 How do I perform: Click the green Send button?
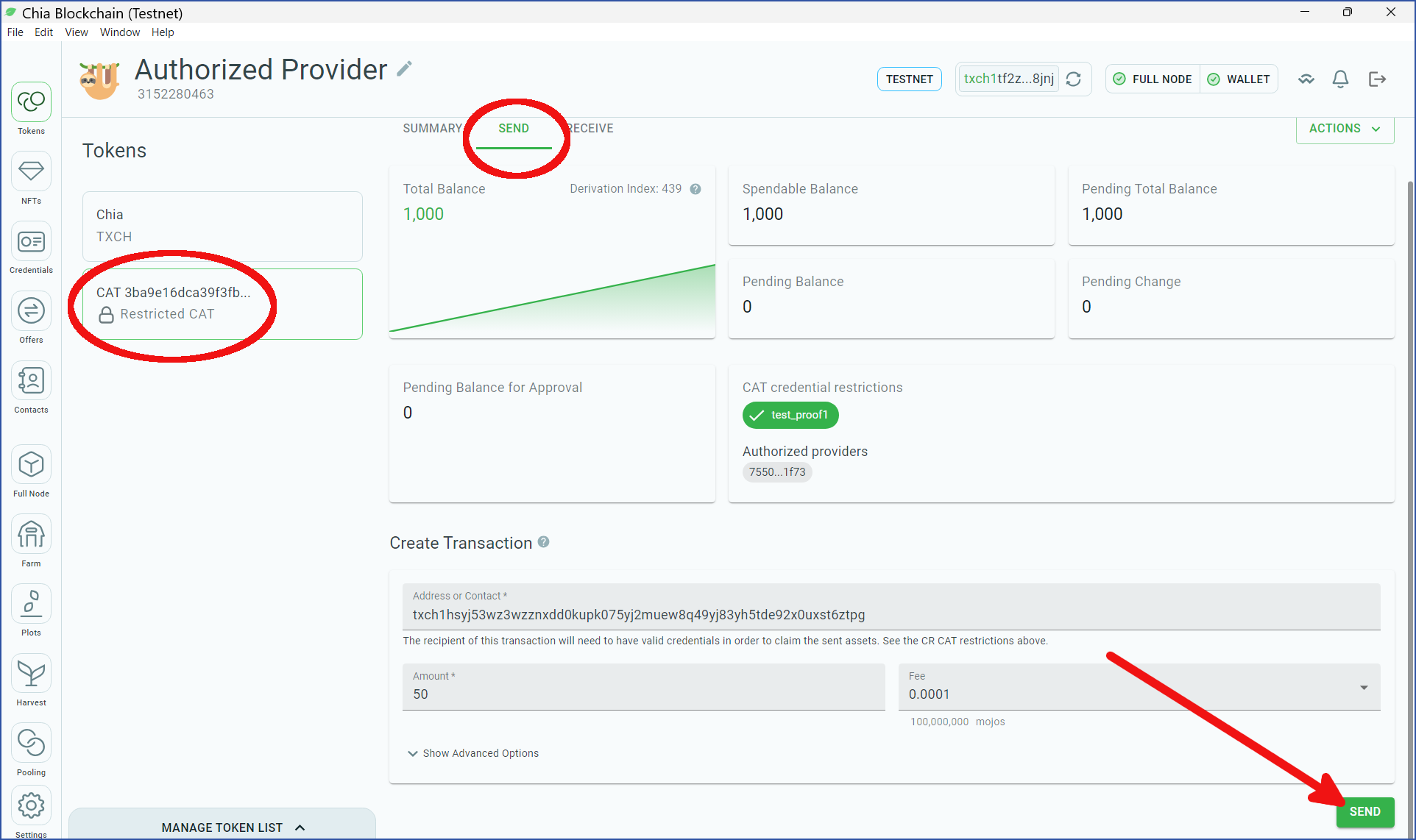pyautogui.click(x=1365, y=811)
